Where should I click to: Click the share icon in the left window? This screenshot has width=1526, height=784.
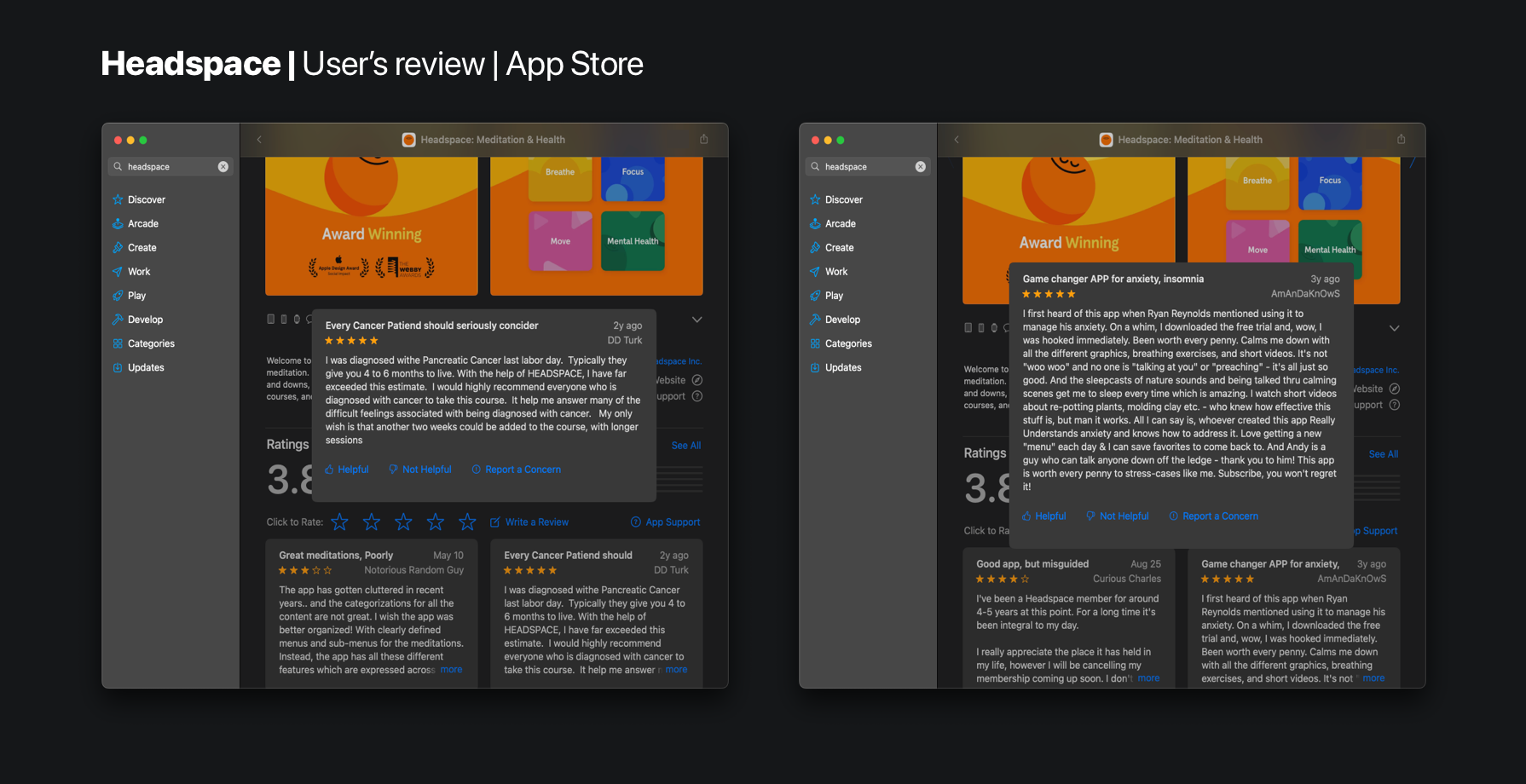point(704,139)
